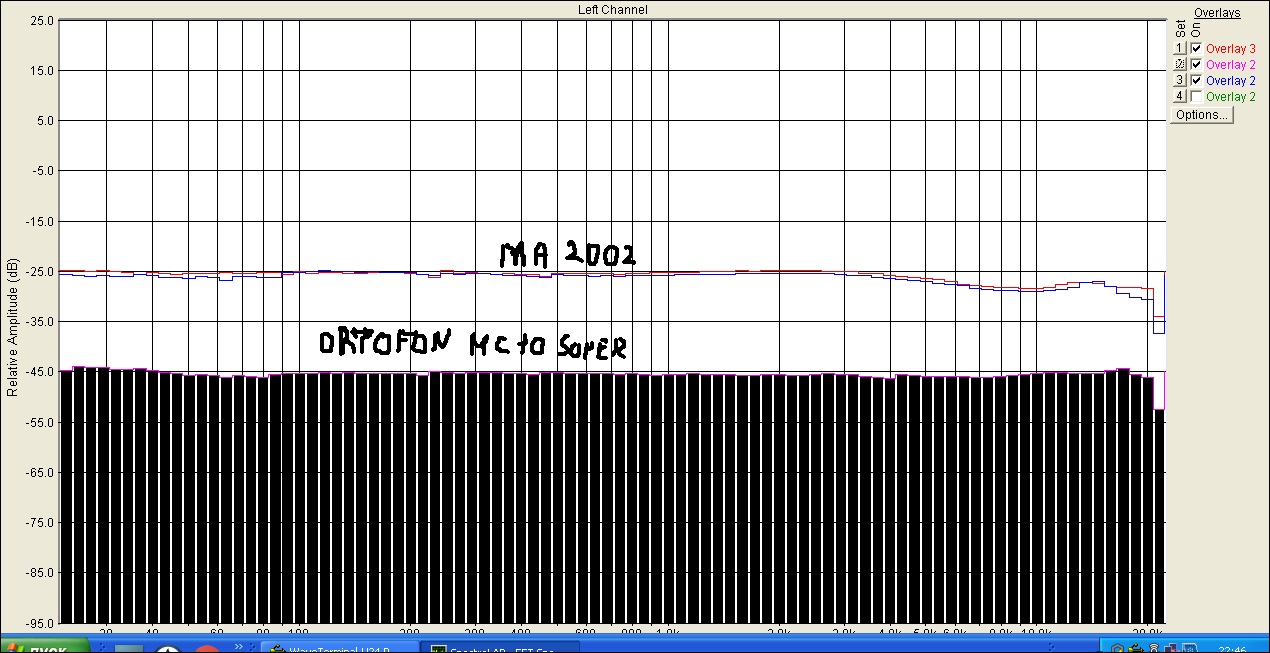
Task: Click the -25.0 amplitude axis value
Action: tap(40, 272)
